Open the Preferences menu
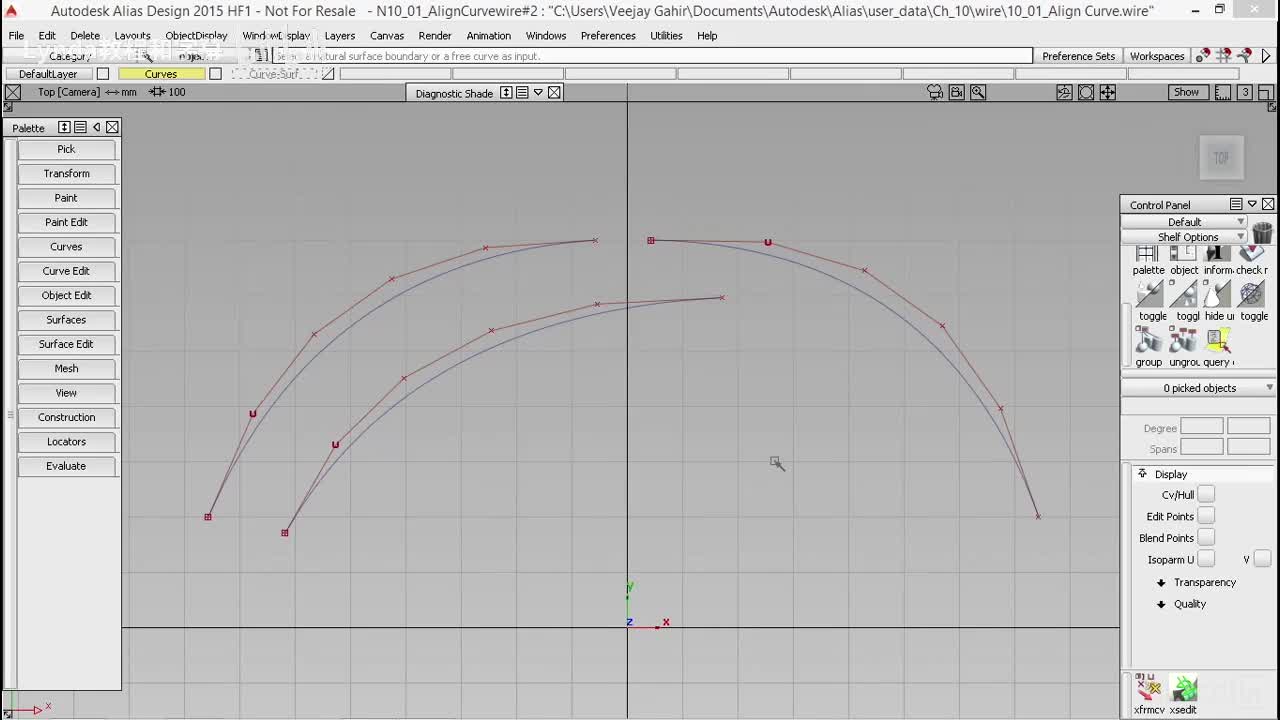The image size is (1280, 720). 608,36
